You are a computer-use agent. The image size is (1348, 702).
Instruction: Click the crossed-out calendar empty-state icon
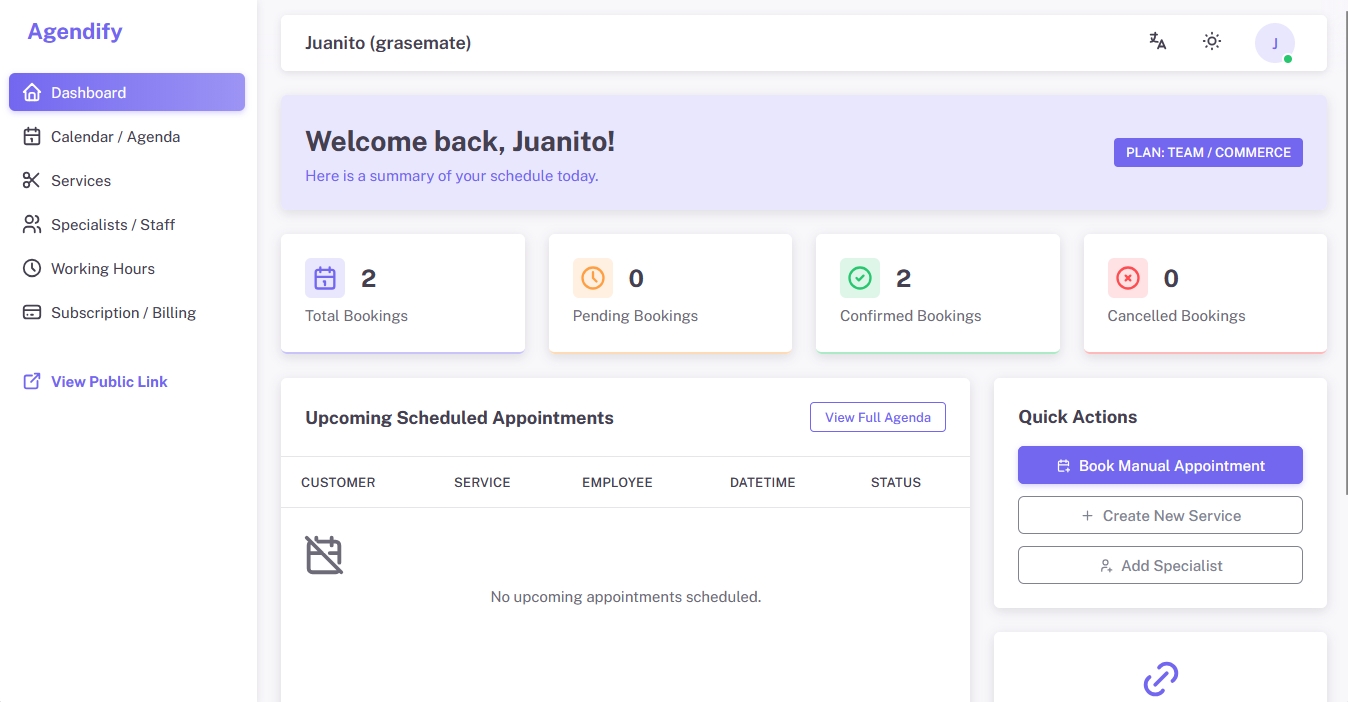tap(324, 555)
